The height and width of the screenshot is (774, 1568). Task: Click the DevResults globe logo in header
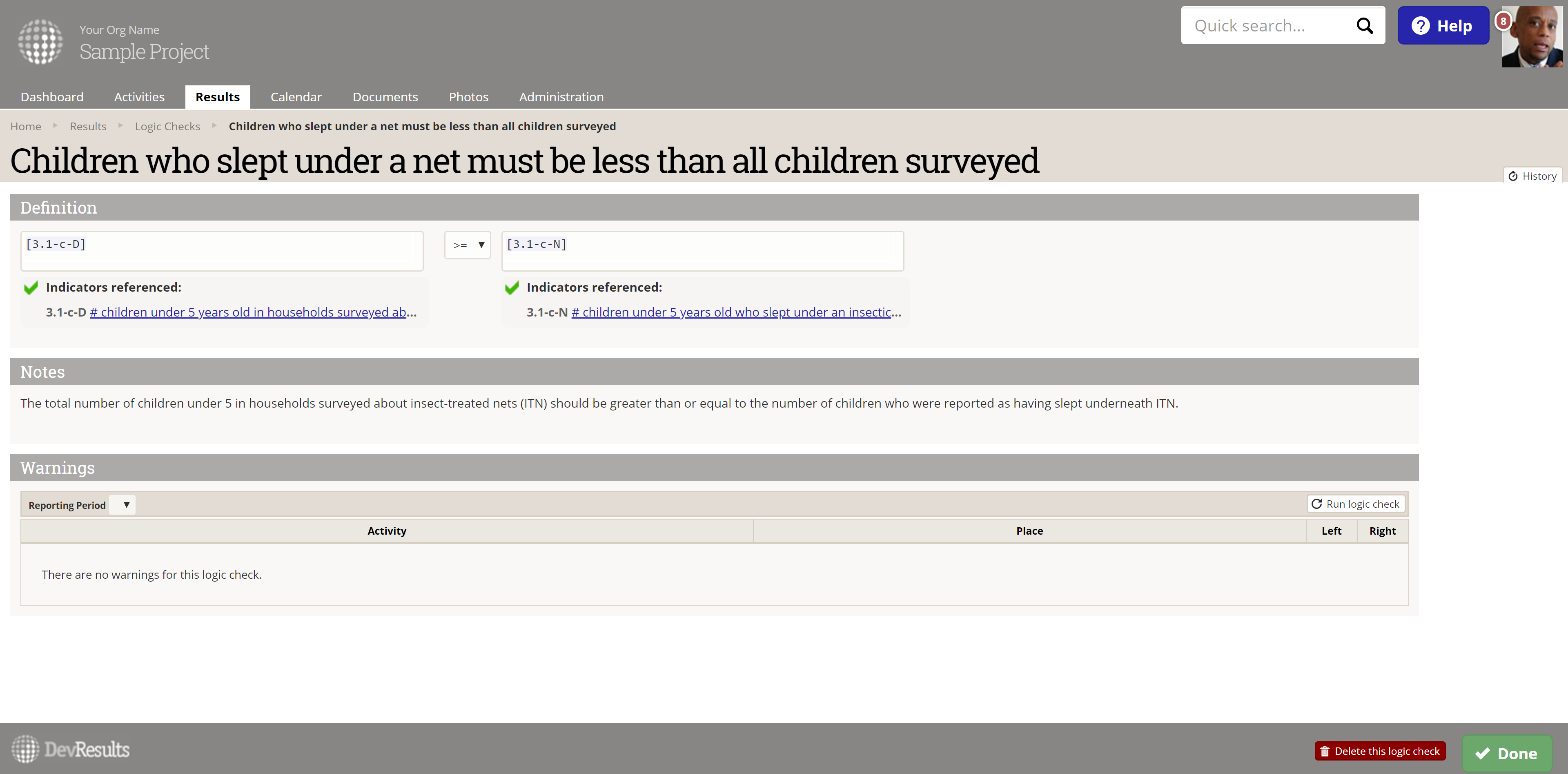click(40, 41)
